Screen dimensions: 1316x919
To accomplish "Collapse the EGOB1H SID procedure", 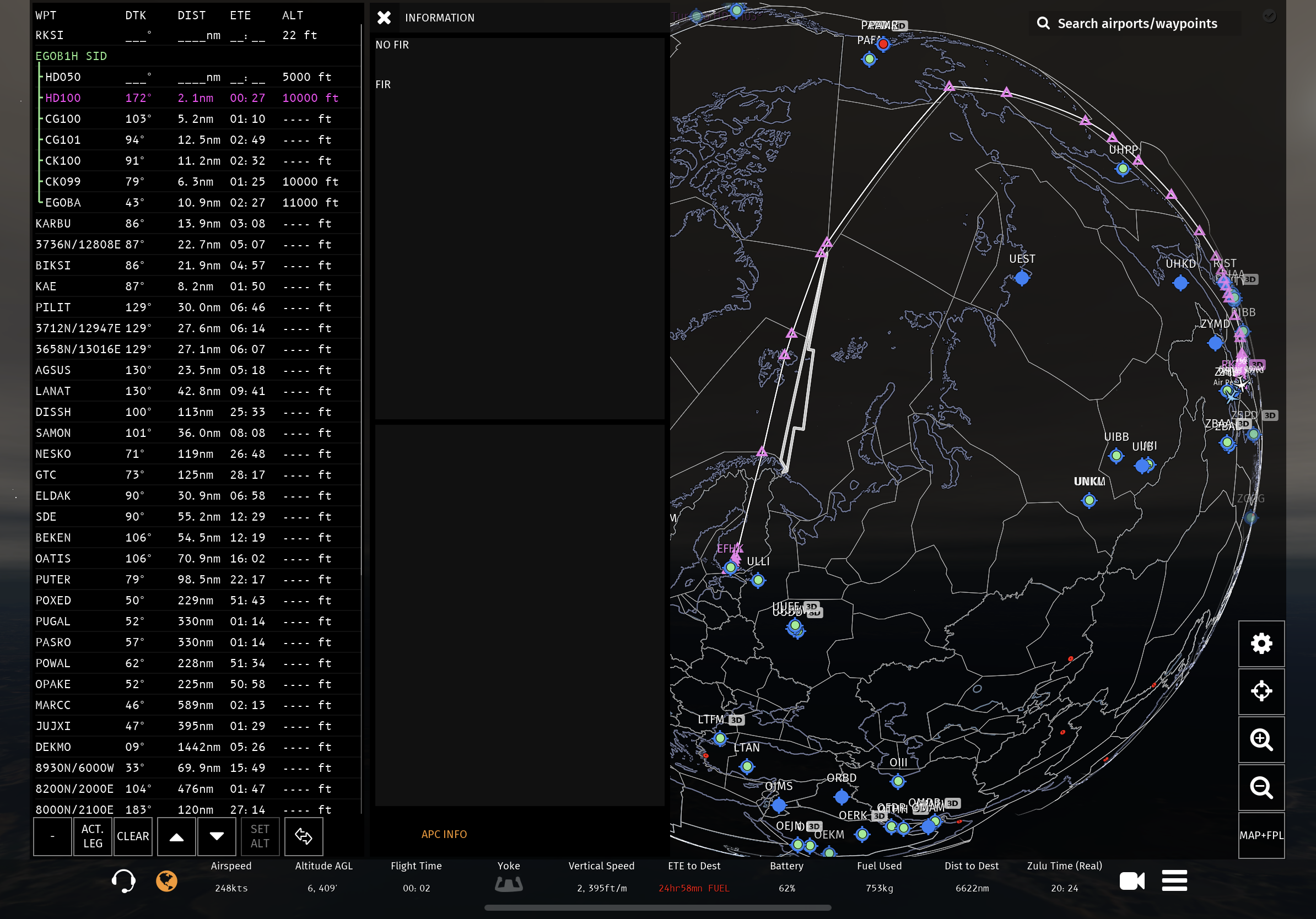I will click(71, 56).
